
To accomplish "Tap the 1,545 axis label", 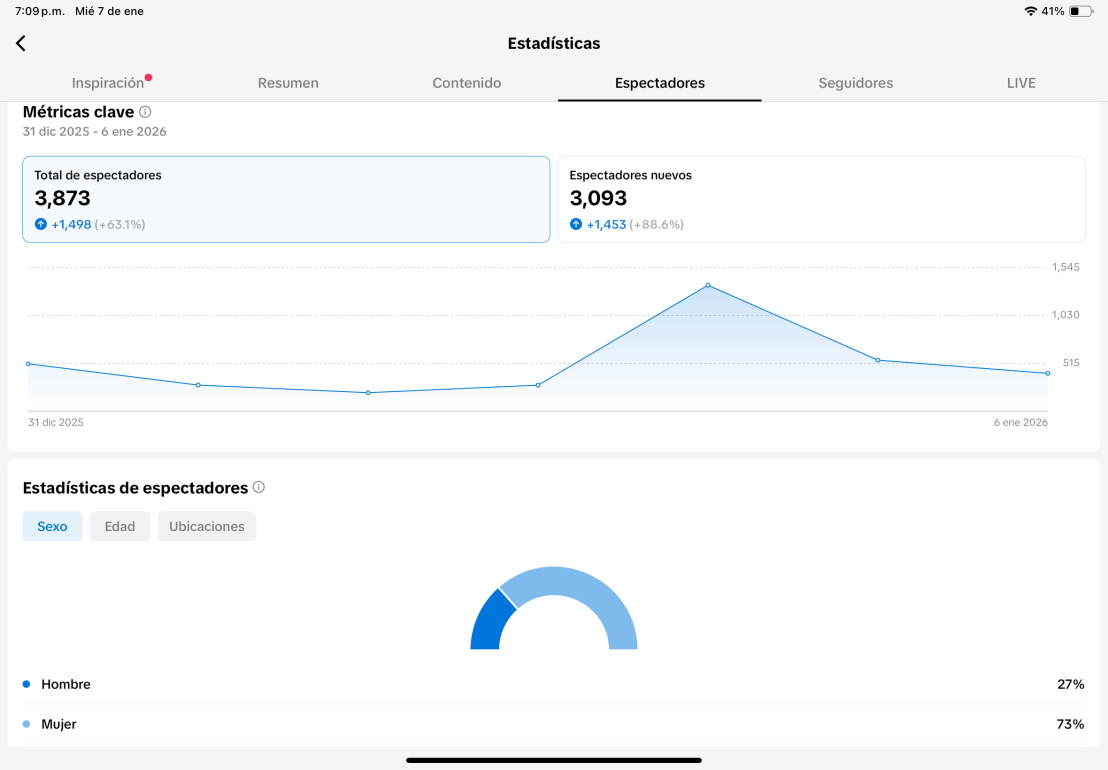I will click(x=1066, y=267).
